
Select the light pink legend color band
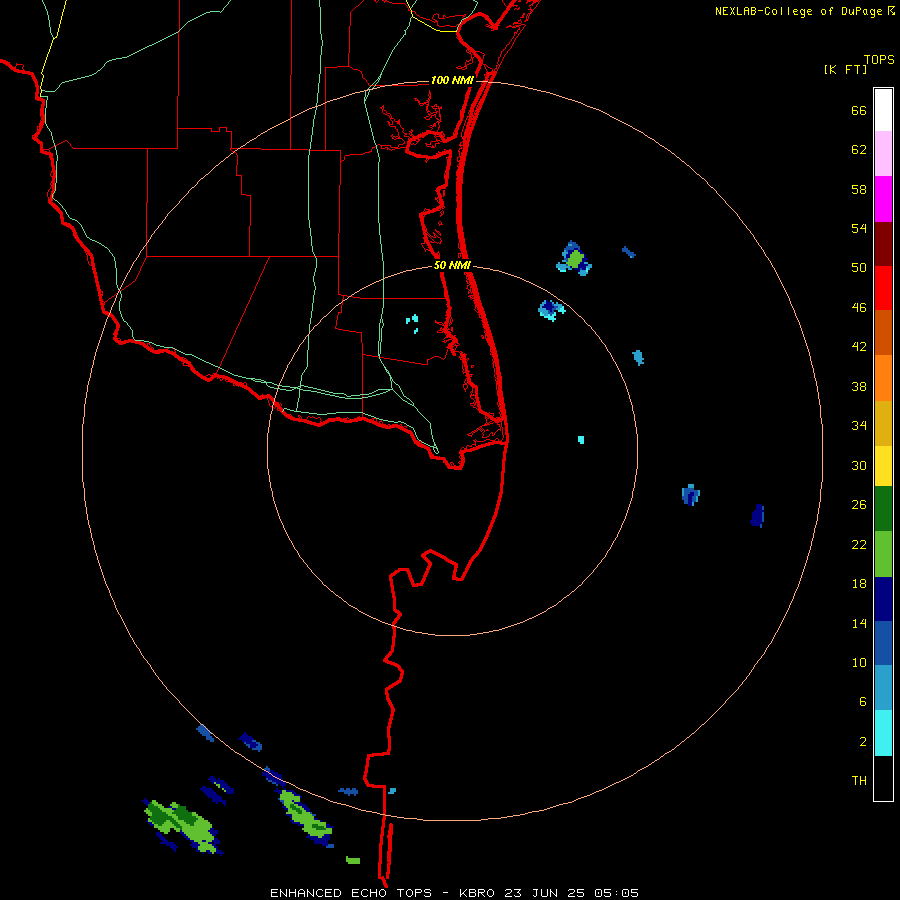pyautogui.click(x=883, y=153)
